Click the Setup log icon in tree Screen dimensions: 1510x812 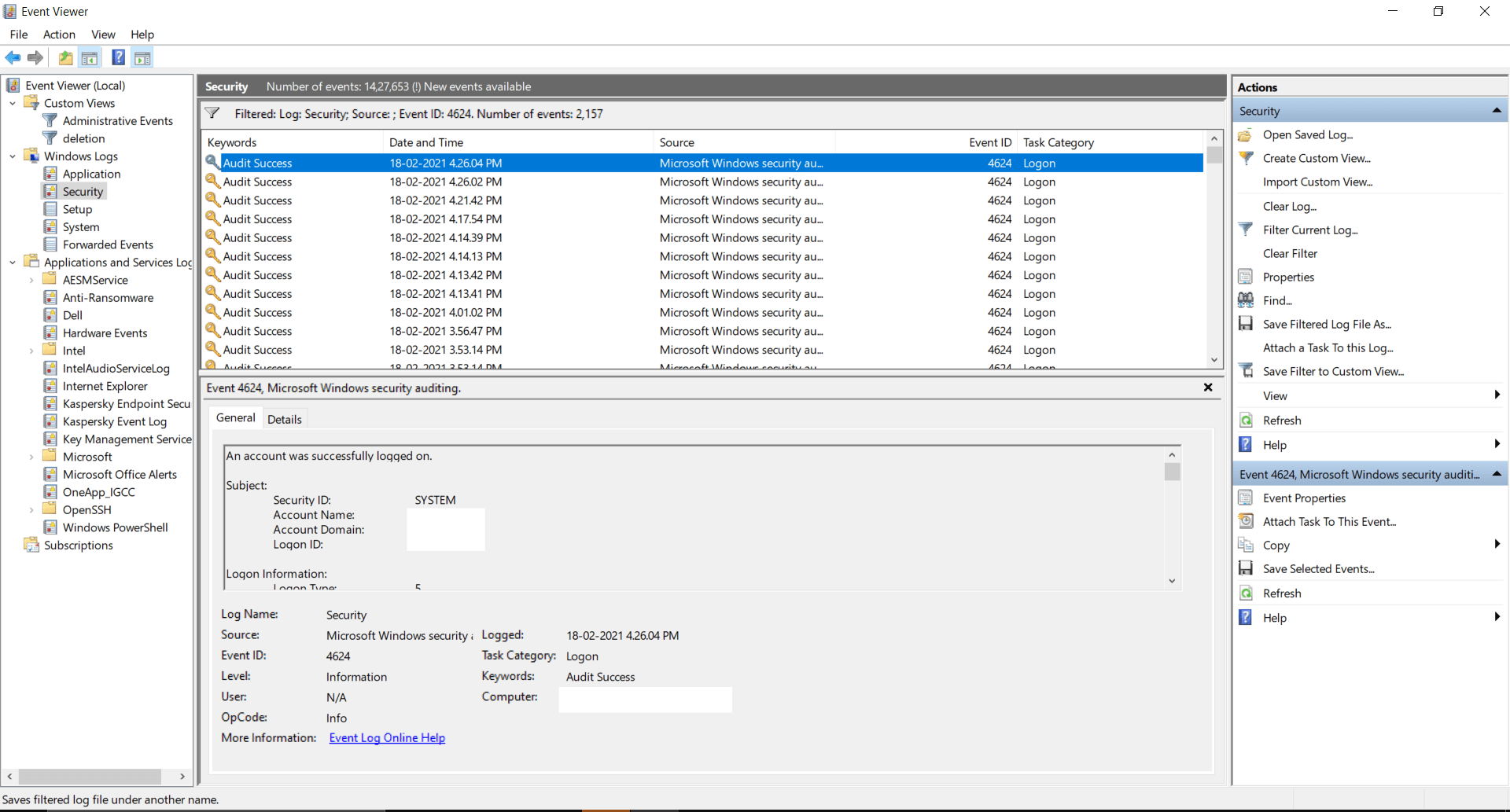click(x=50, y=209)
